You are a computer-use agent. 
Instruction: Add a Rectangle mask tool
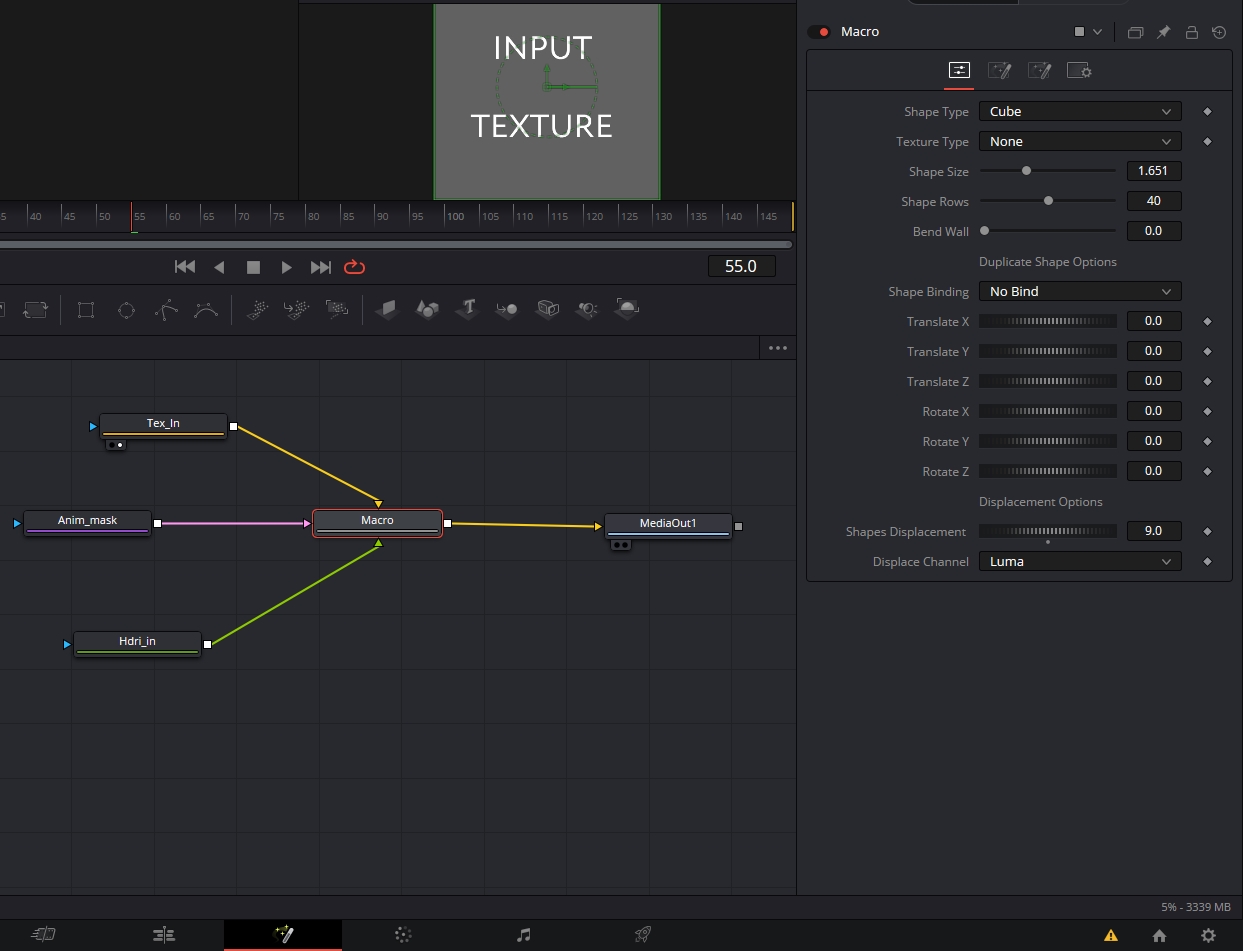coord(86,310)
